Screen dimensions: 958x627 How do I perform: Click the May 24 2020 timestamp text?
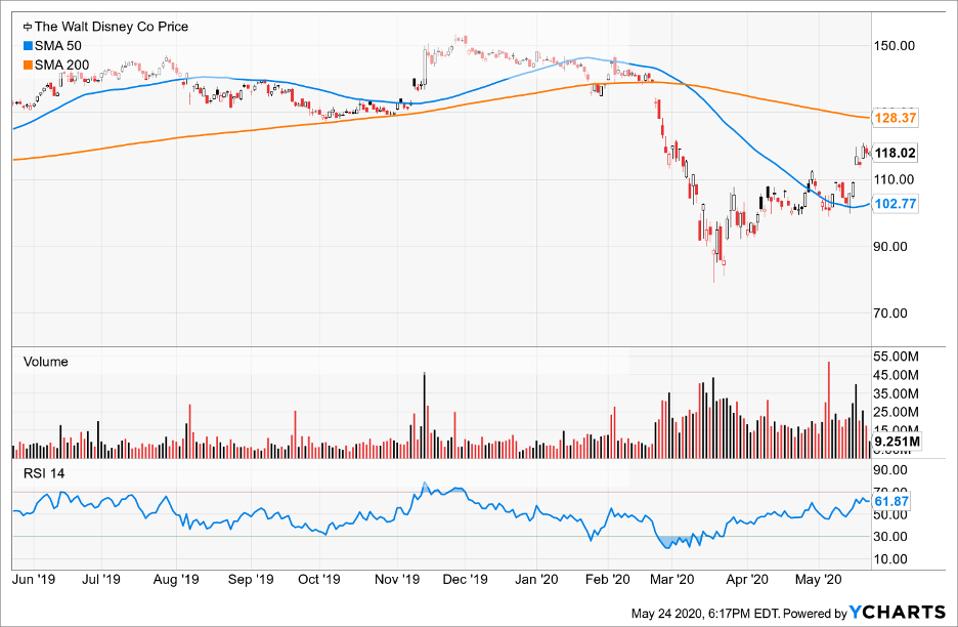click(x=700, y=609)
